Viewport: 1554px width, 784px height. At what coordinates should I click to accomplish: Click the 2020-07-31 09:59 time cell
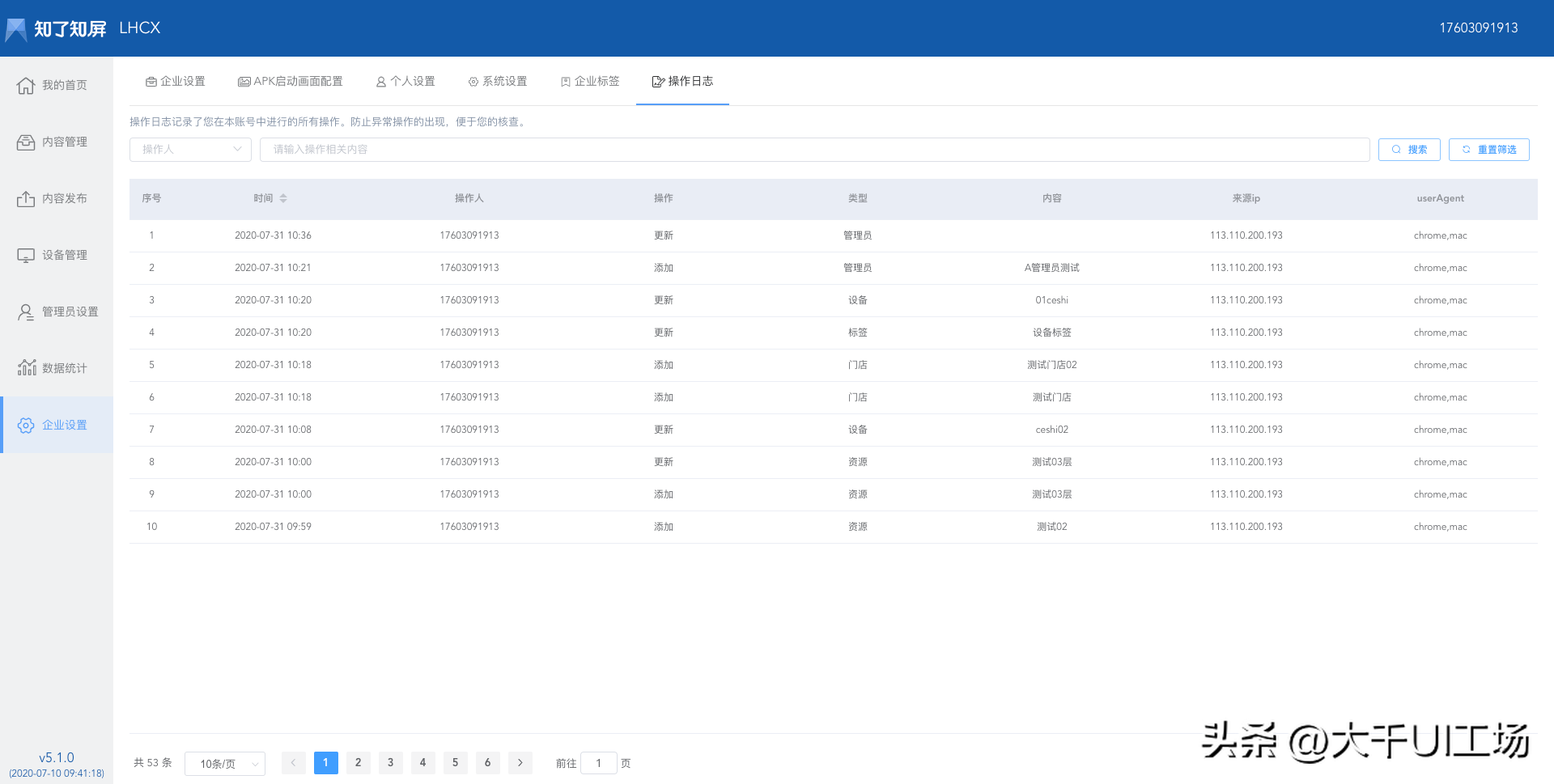pos(273,527)
